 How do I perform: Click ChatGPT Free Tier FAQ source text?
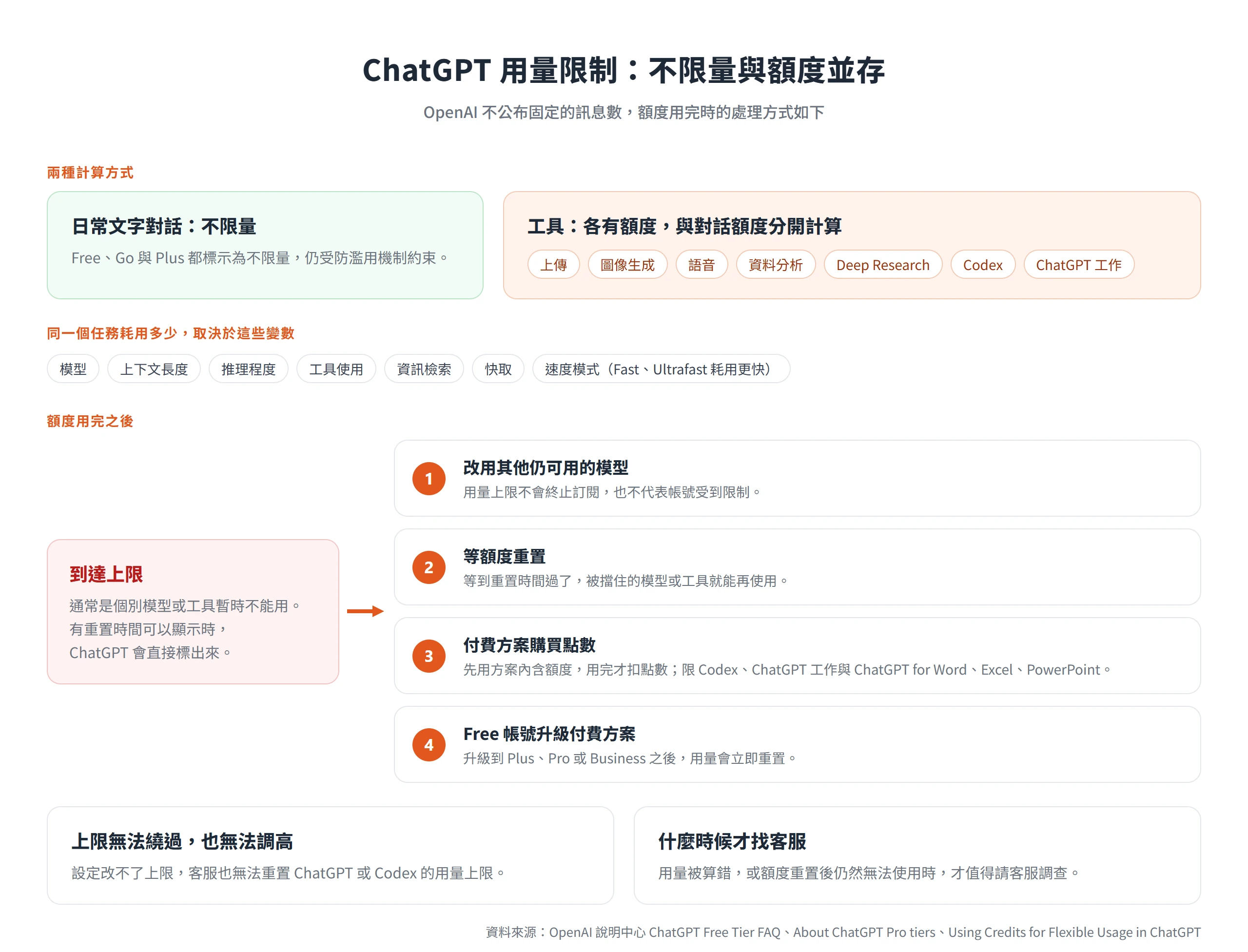(x=714, y=932)
